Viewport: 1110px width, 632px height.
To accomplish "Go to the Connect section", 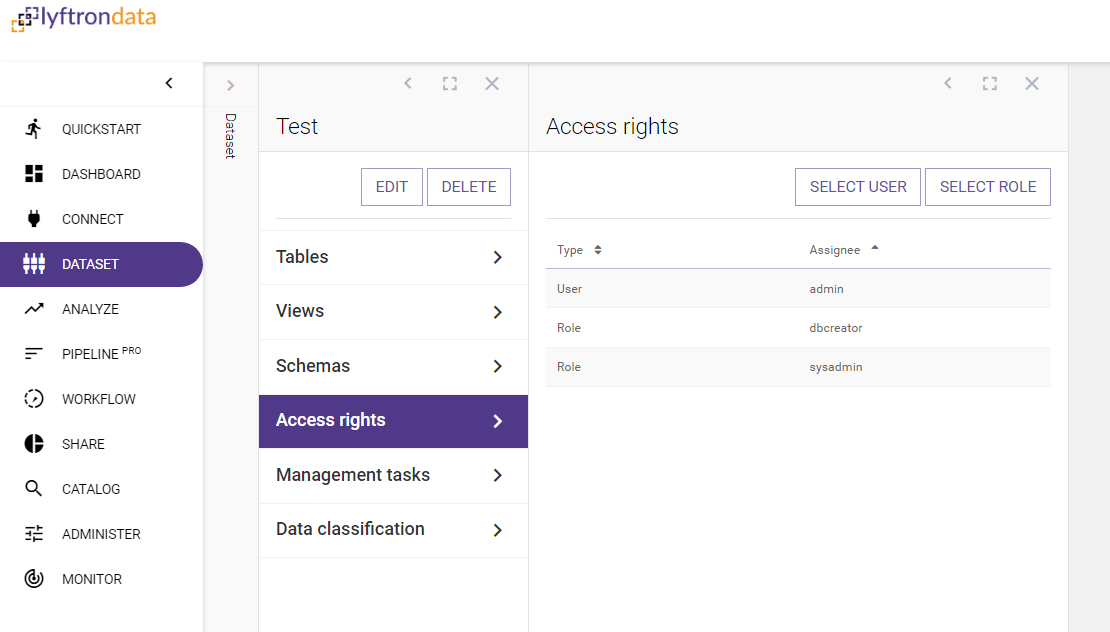I will click(101, 219).
